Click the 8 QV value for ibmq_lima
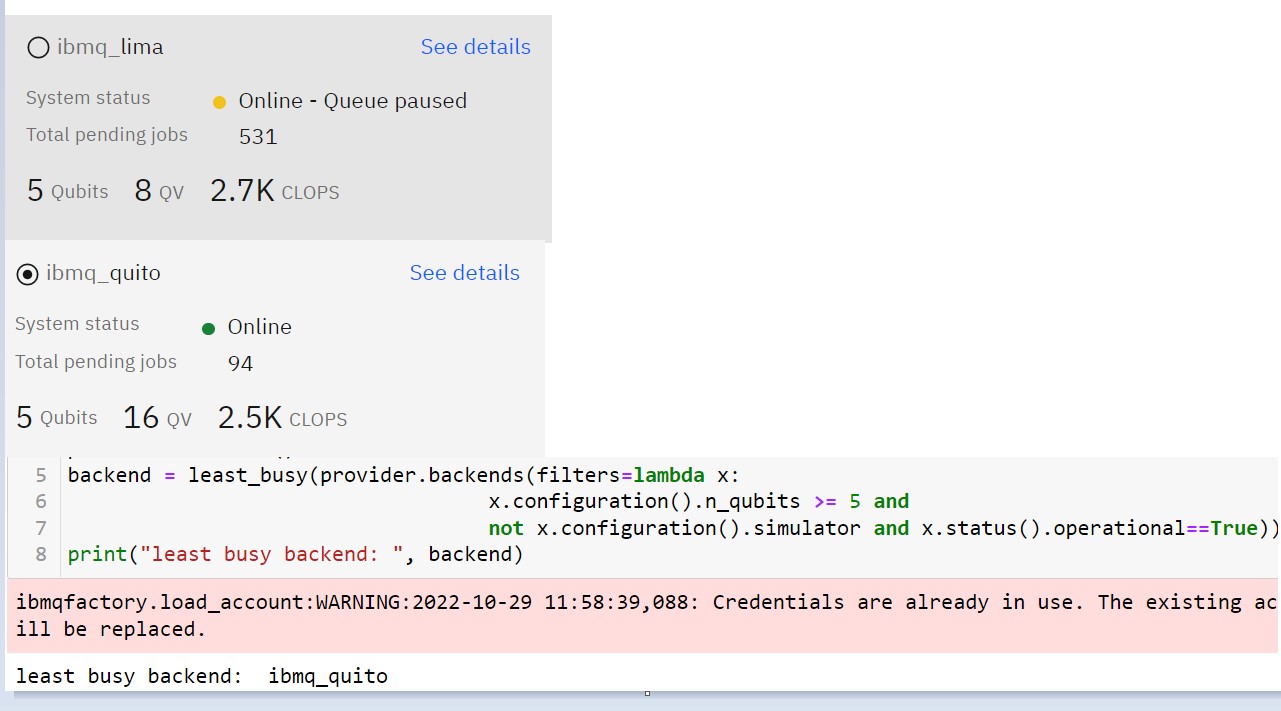 159,191
